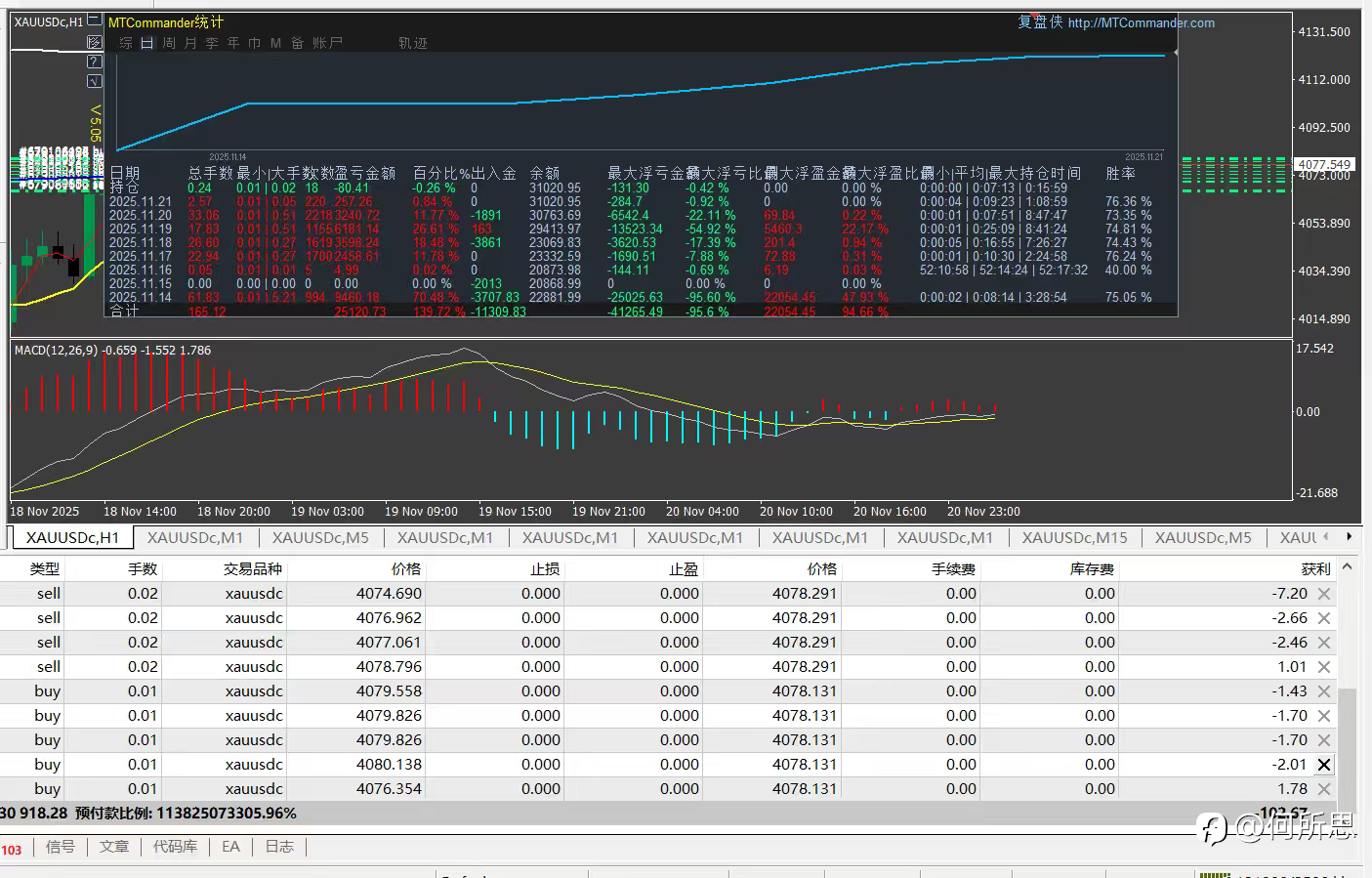Close the sell order opened at 4076.962
This screenshot has width=1372, height=878.
(x=1324, y=618)
